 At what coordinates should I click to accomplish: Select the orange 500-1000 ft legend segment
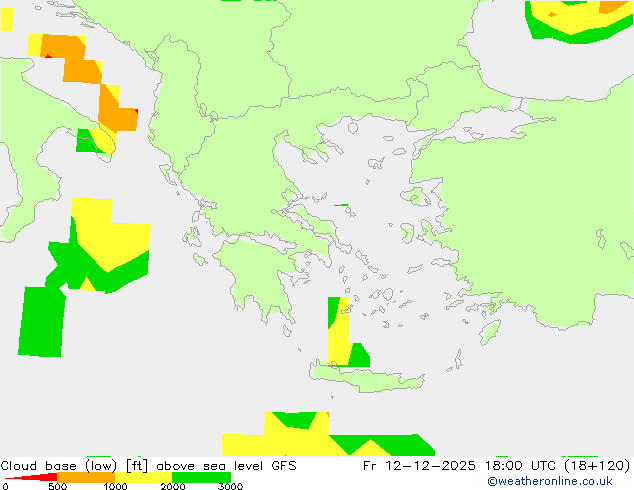point(86,477)
